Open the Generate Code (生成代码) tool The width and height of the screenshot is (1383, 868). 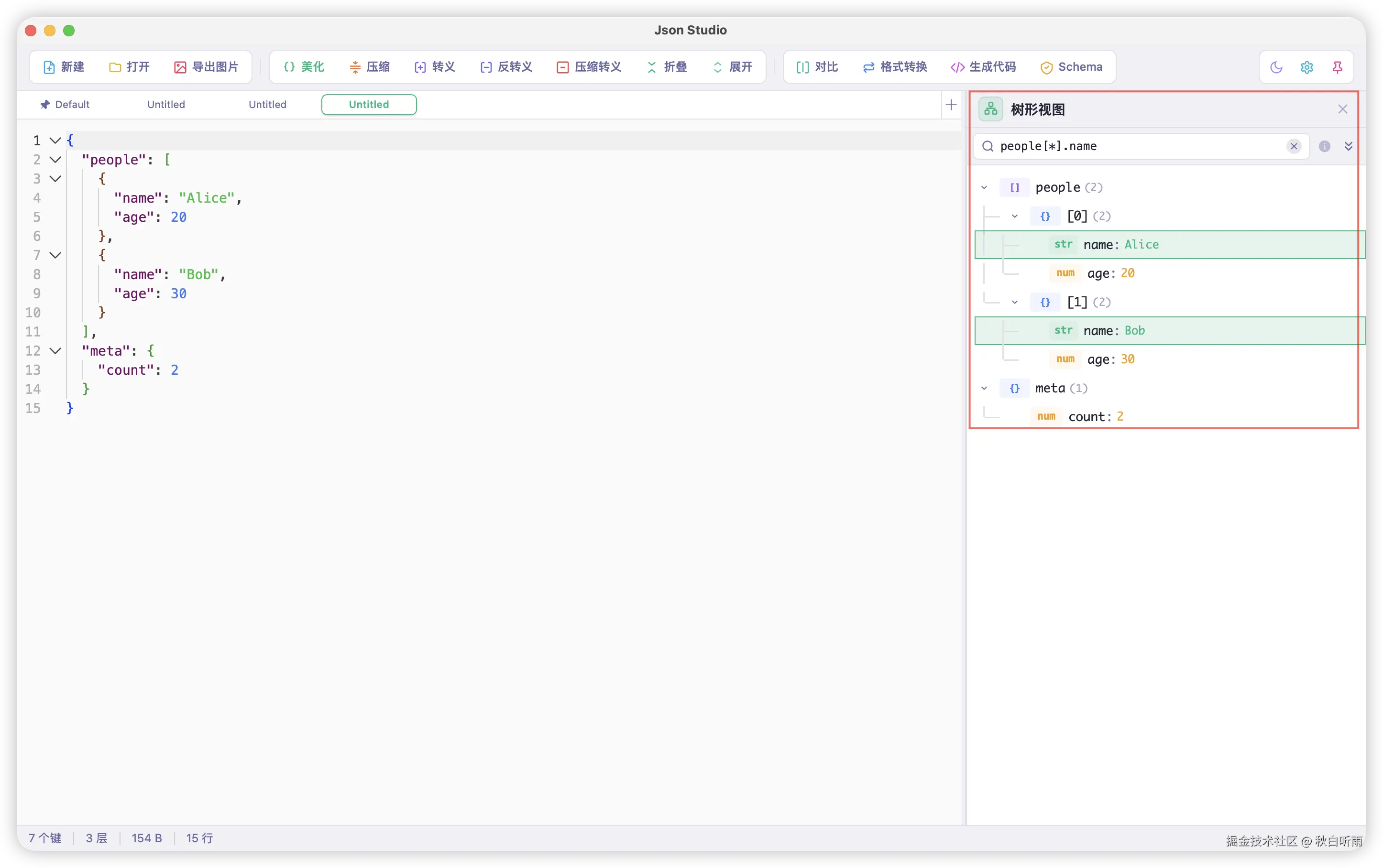pos(983,67)
